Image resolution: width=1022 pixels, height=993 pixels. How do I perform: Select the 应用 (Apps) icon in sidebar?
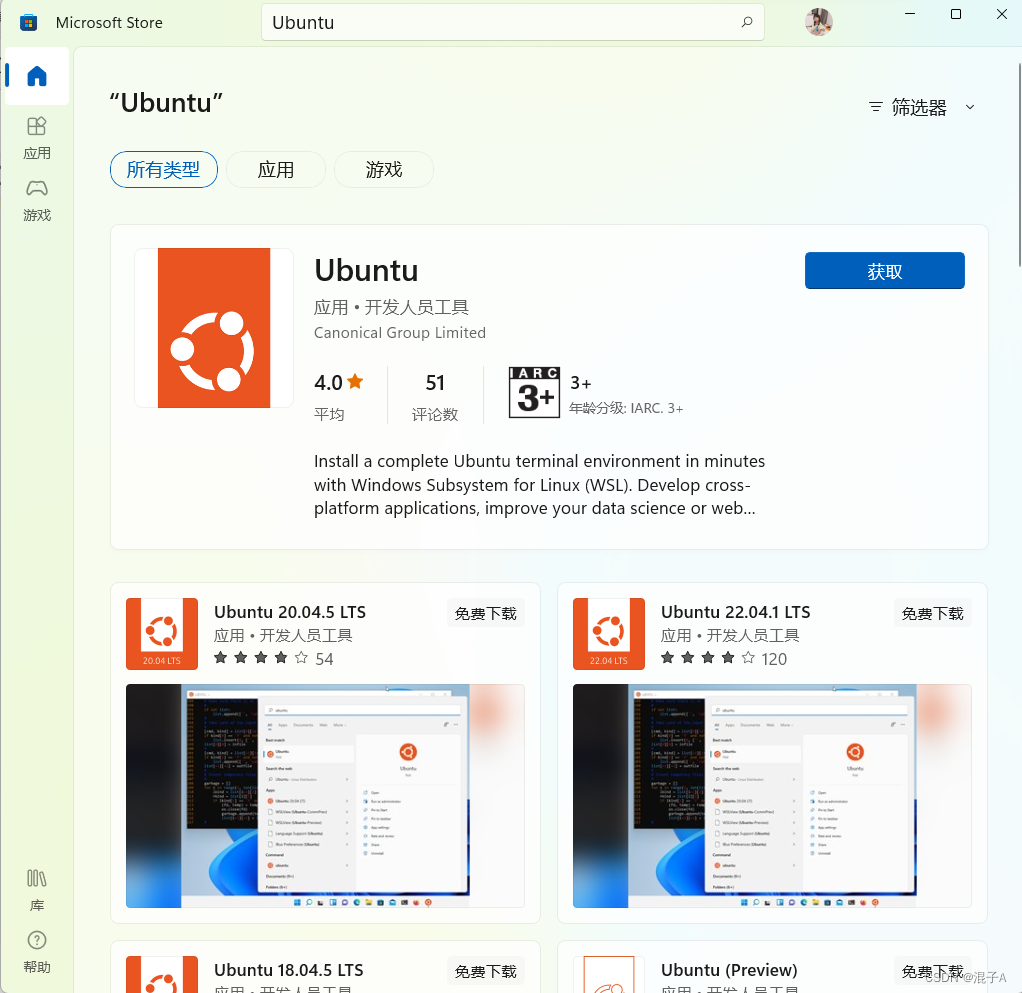(x=36, y=138)
